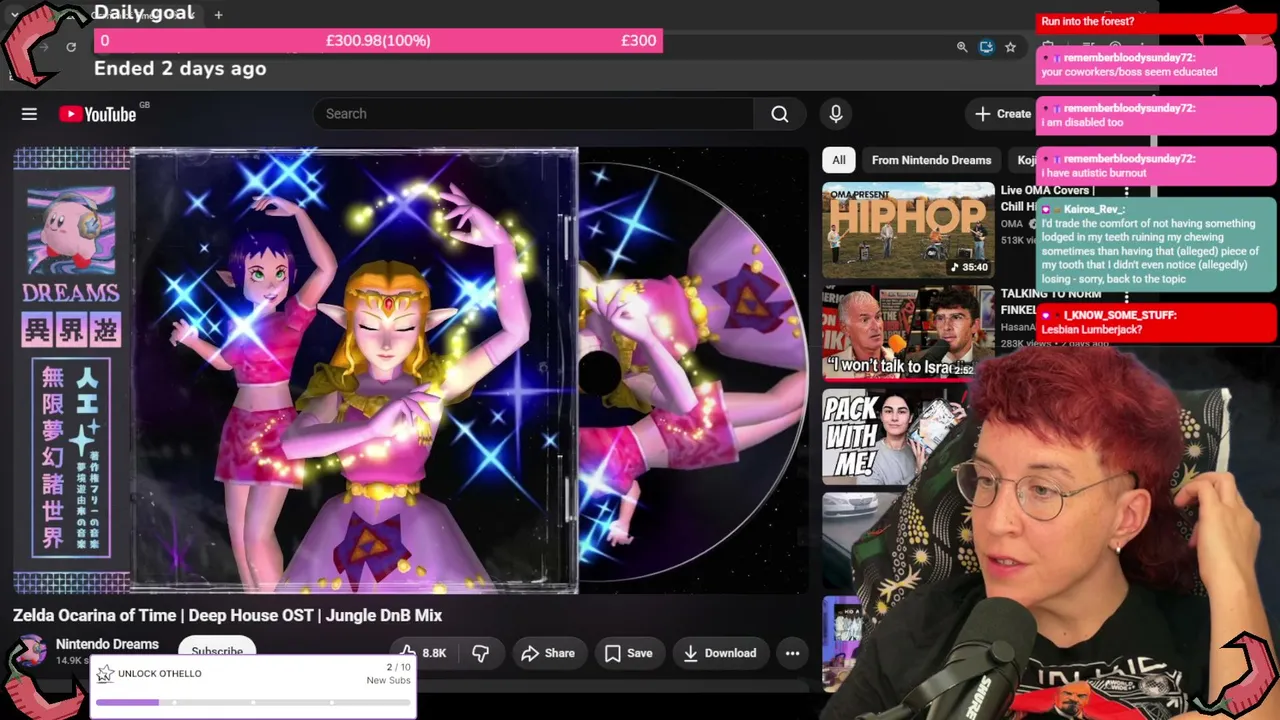Click the chat message "i have autistic burnout"
This screenshot has width=1280, height=720.
tap(1093, 173)
